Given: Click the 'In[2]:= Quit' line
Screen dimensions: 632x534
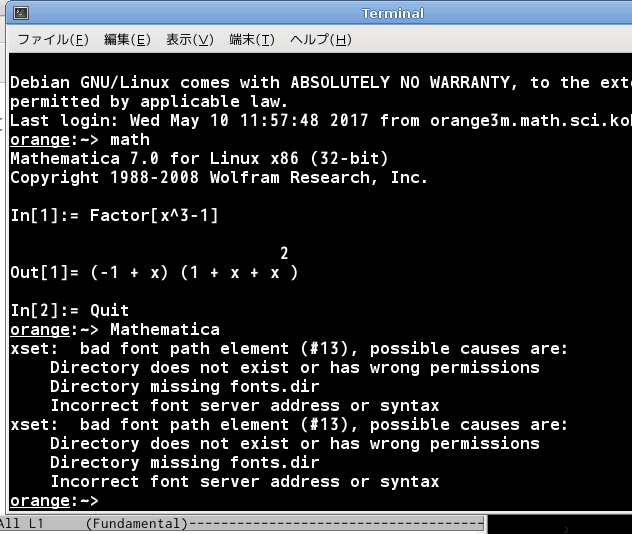Looking at the screenshot, I should click(x=69, y=310).
